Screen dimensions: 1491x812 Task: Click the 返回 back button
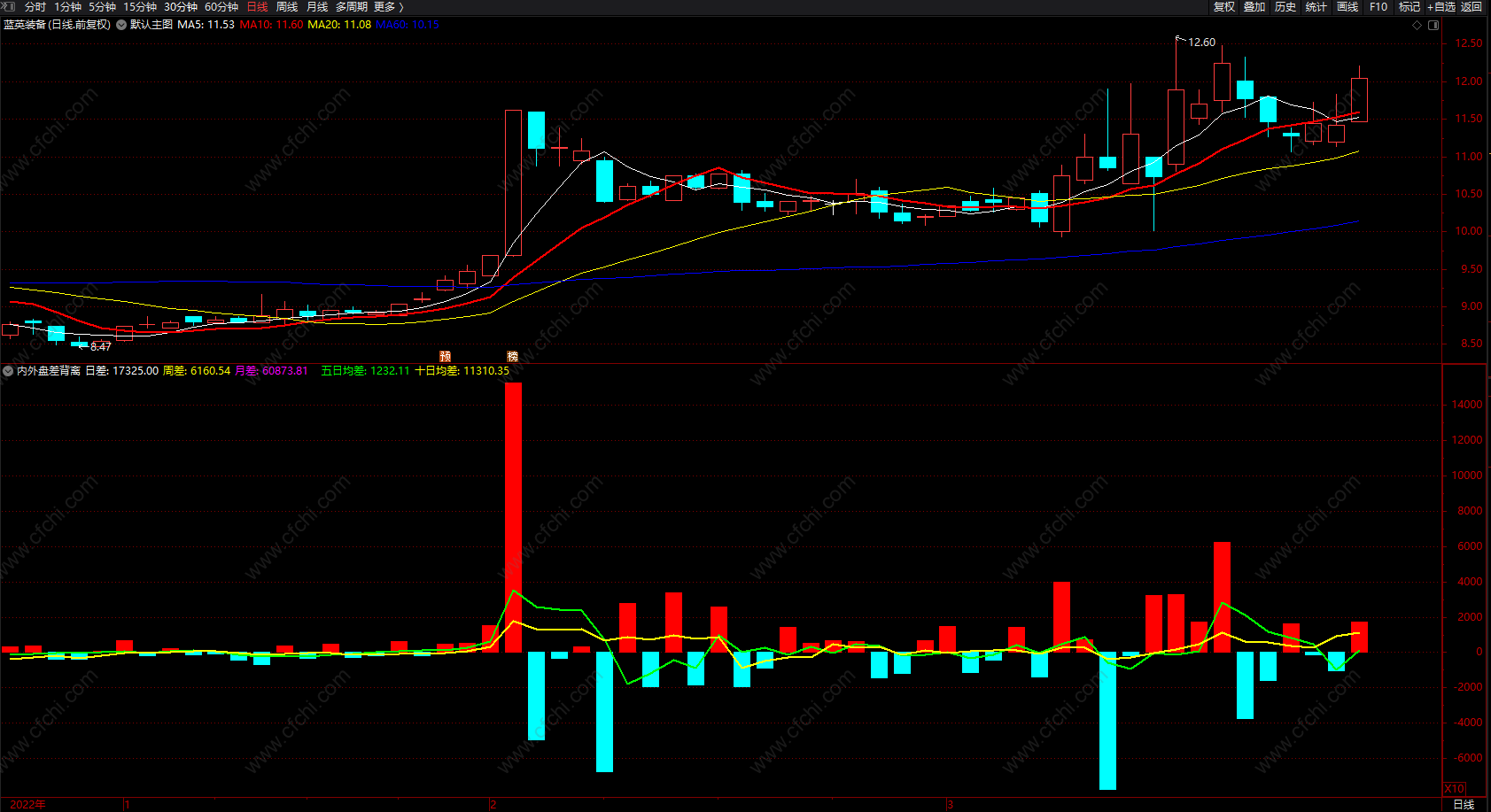pyautogui.click(x=1472, y=7)
